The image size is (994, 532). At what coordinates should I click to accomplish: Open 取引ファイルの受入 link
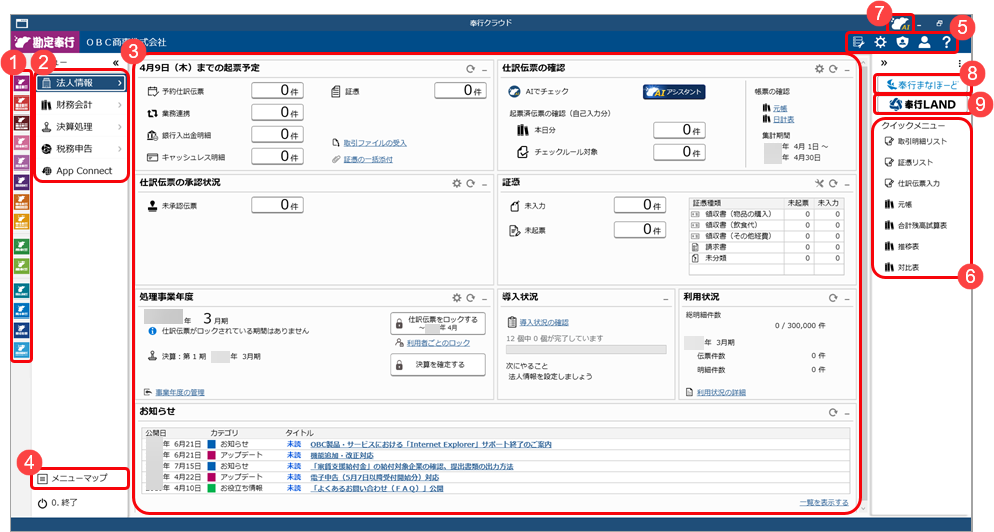click(x=375, y=143)
